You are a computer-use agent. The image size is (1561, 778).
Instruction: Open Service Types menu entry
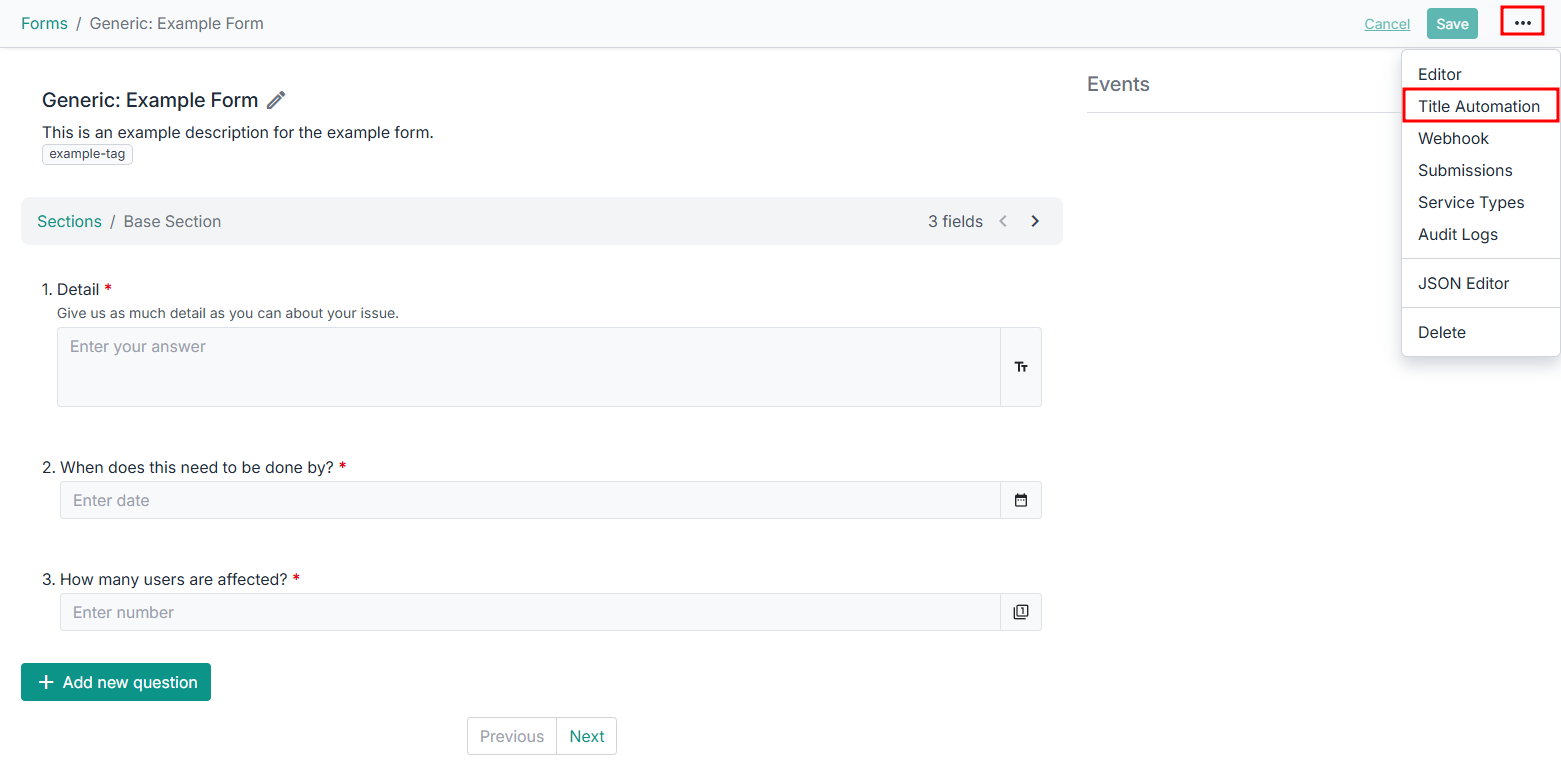(x=1471, y=202)
